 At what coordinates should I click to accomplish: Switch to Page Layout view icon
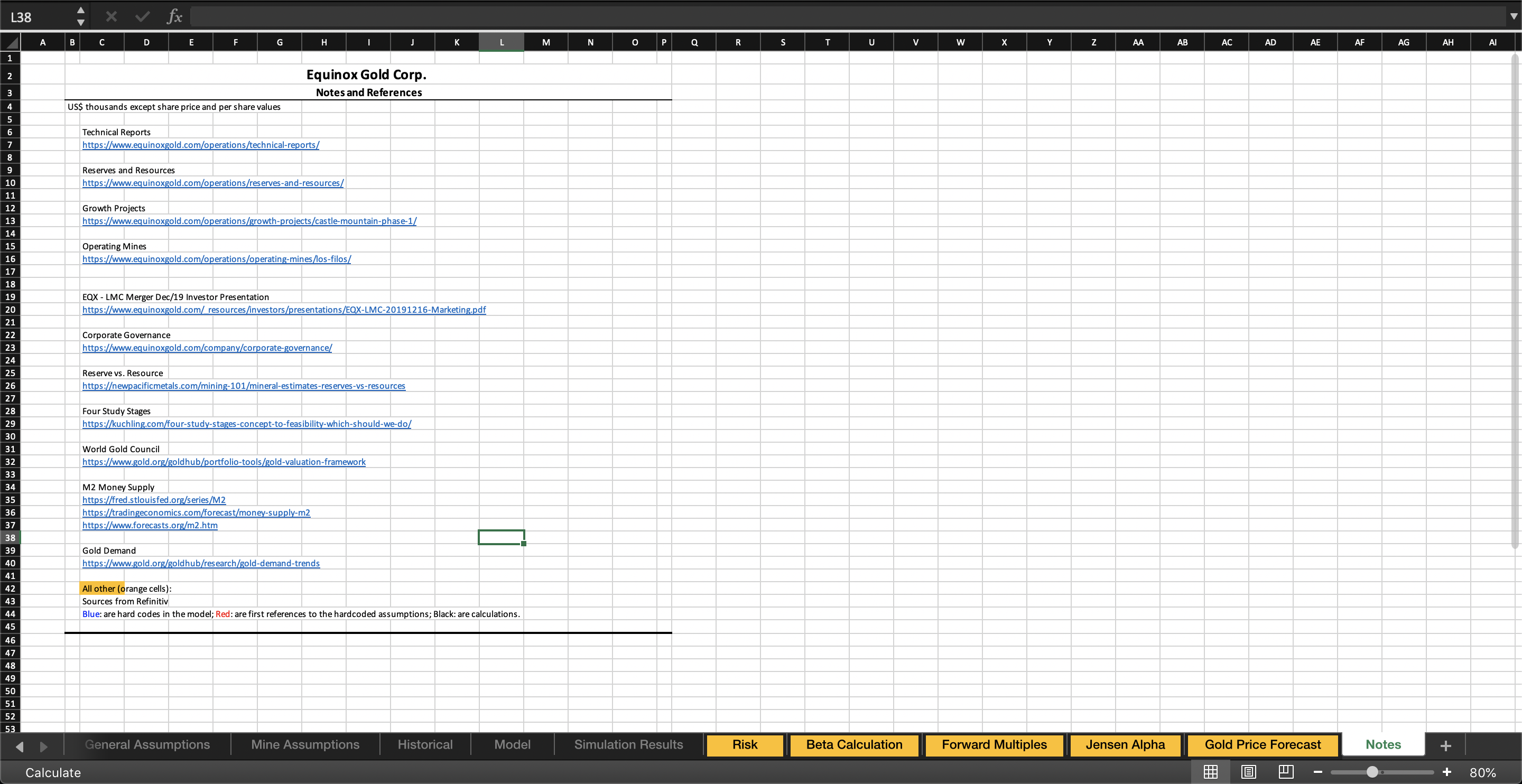1248,772
